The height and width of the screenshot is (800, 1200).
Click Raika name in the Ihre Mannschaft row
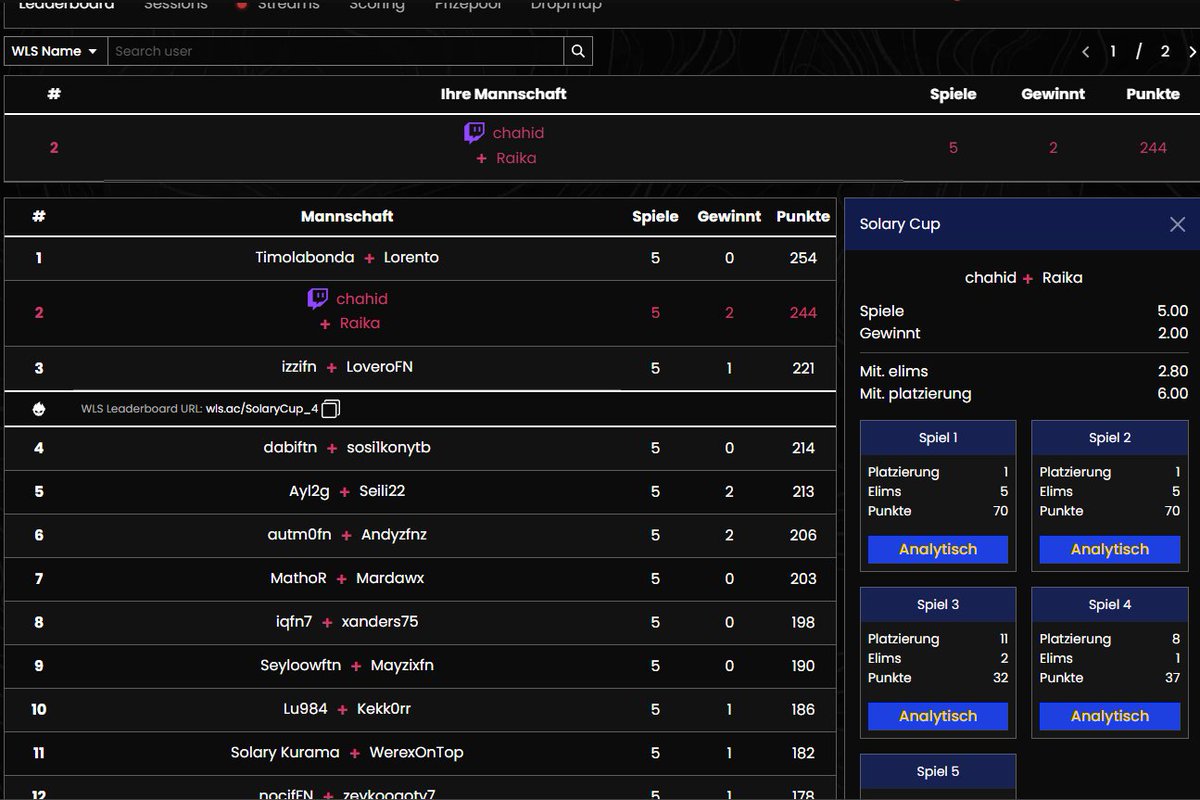pos(516,158)
